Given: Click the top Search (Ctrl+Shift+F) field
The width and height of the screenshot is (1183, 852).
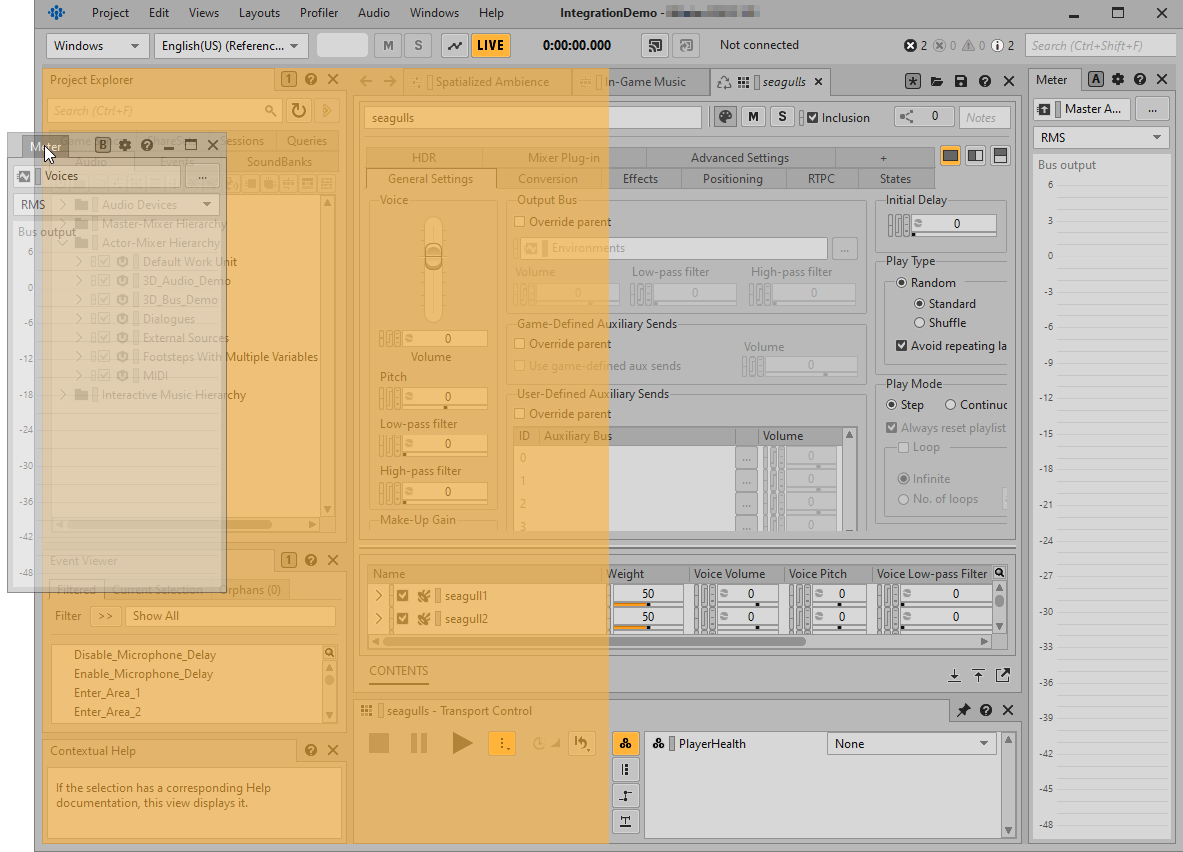Looking at the screenshot, I should 1100,45.
